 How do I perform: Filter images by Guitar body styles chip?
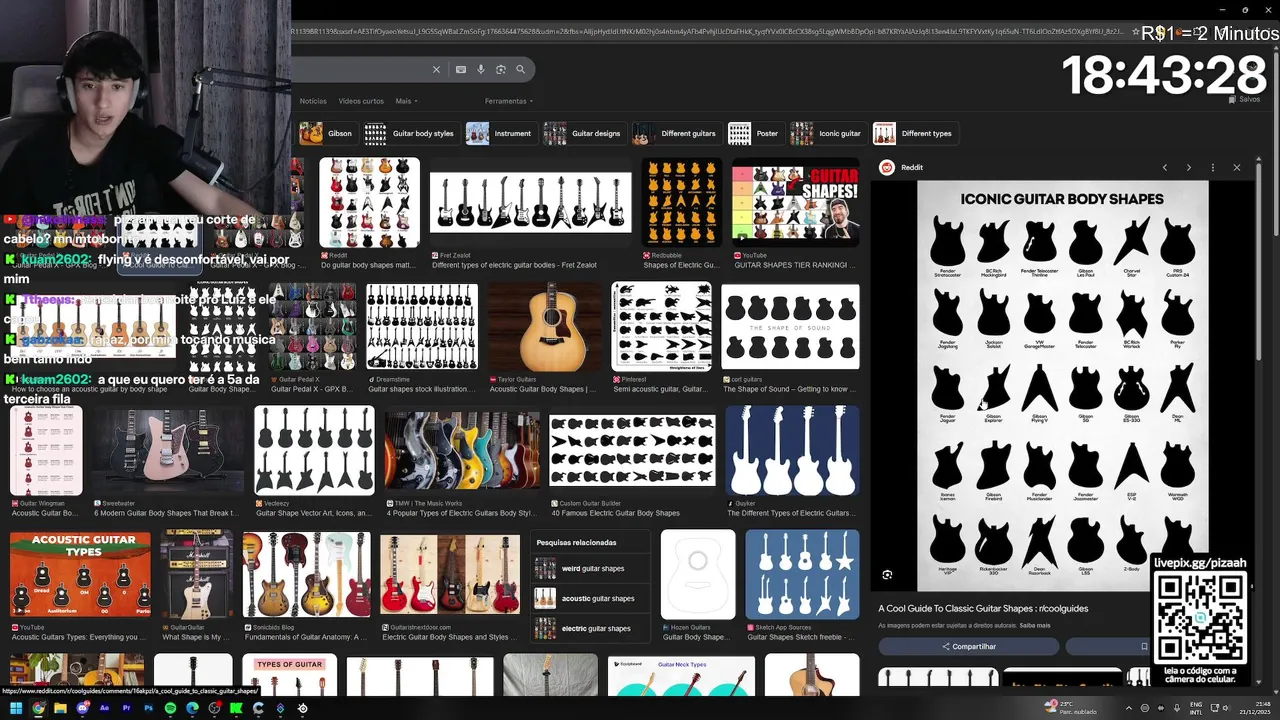coord(410,133)
